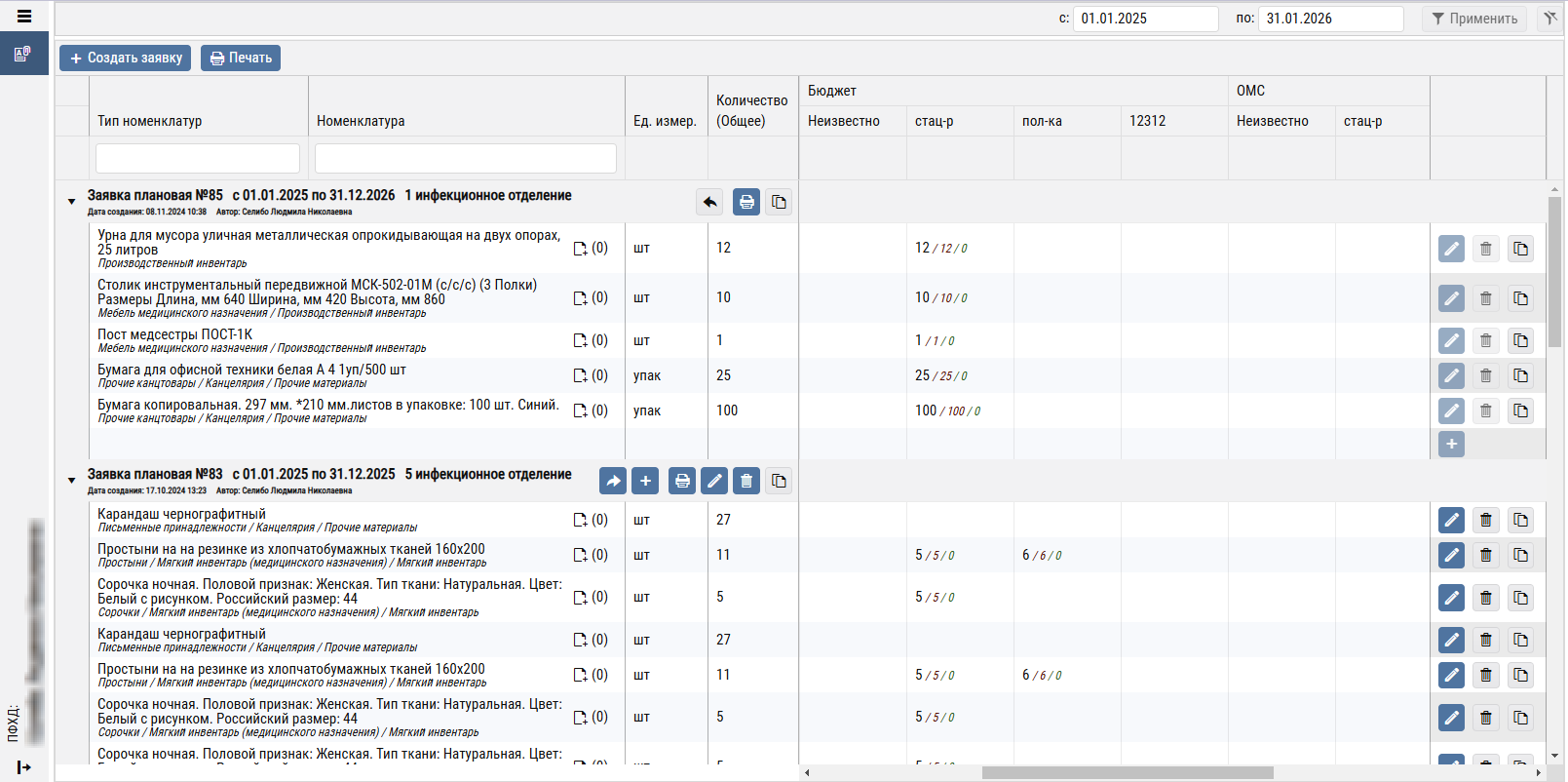Click the vertical scrollbar down arrow
Viewport: 1568px width, 782px height.
[1554, 756]
